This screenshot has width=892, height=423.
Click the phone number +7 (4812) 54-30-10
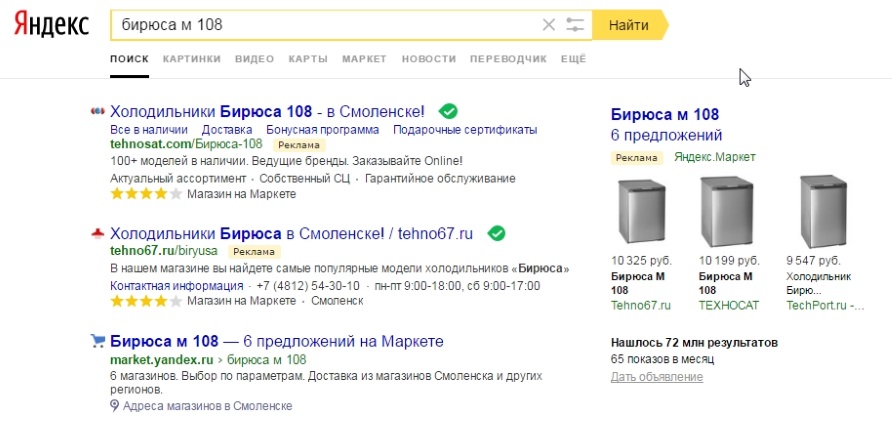308,285
